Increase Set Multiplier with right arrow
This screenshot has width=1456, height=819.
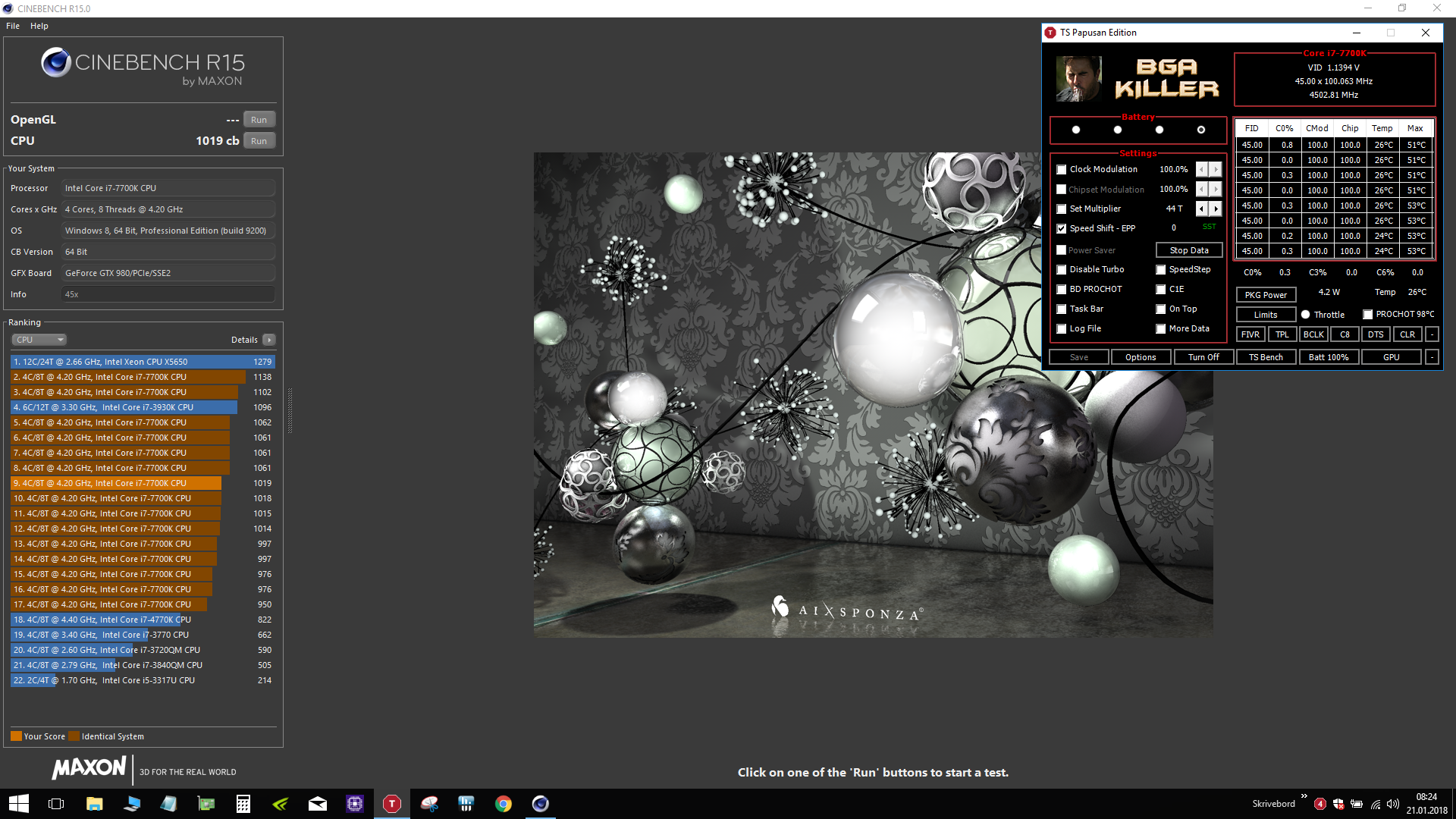coord(1216,209)
